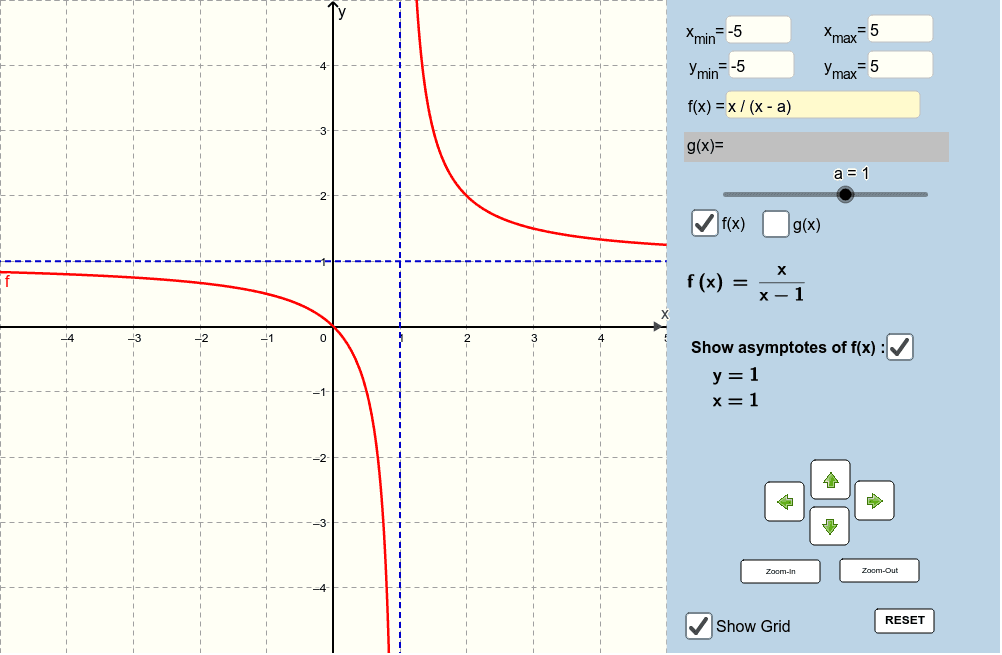Viewport: 1002px width, 655px height.
Task: Click the 'Show asymptotes of f(x) :' label
Action: click(788, 348)
